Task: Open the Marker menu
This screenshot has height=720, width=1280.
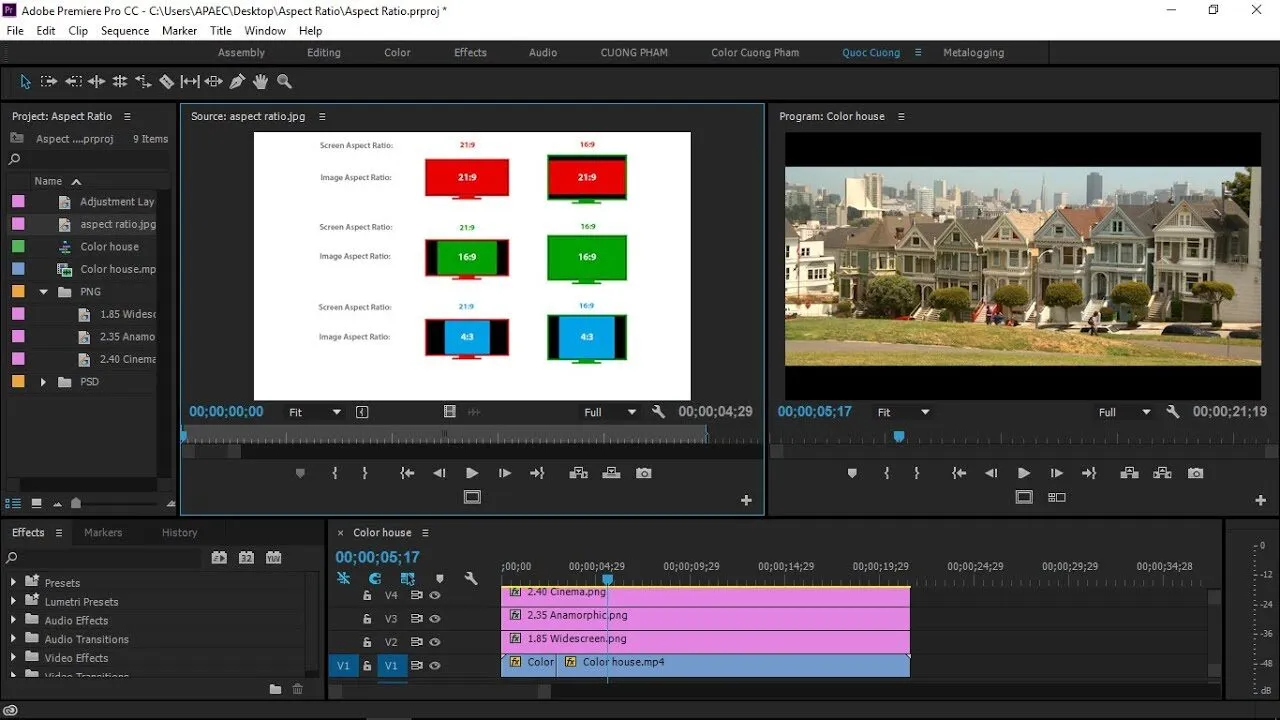Action: click(180, 31)
